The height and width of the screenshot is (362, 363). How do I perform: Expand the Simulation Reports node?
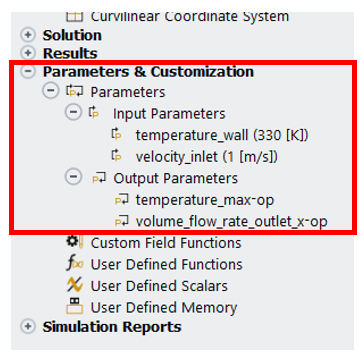click(x=28, y=326)
